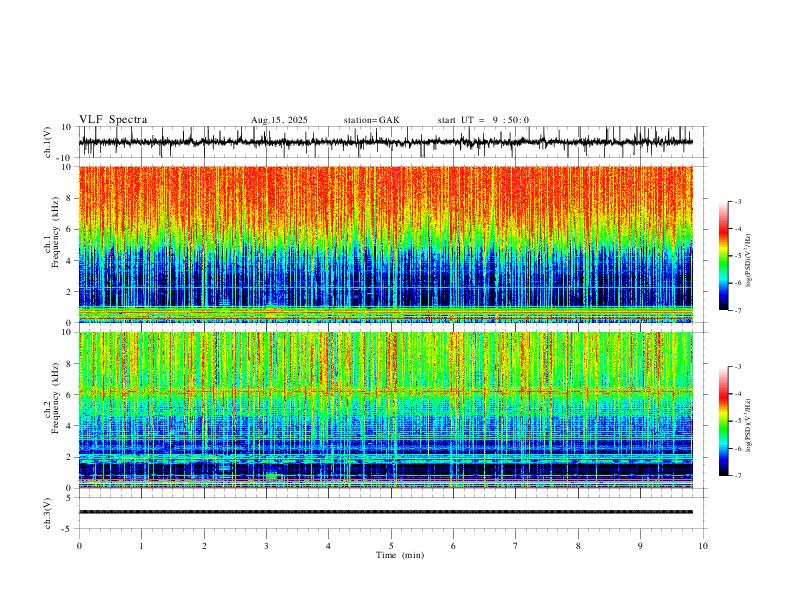
Task: Click the ch.1 spectrogram panel
Action: [385, 244]
